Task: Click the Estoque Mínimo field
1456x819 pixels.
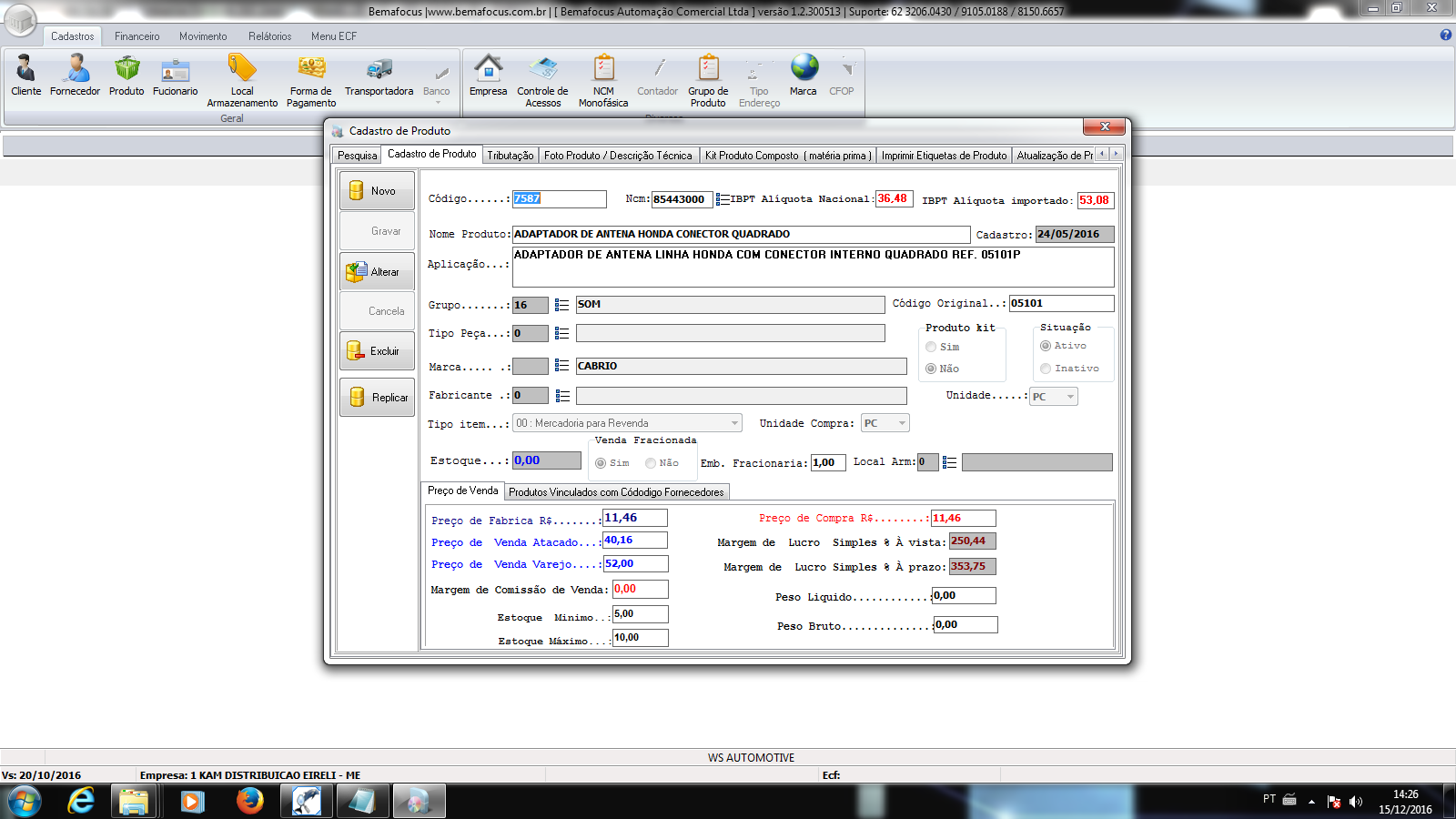Action: click(640, 614)
